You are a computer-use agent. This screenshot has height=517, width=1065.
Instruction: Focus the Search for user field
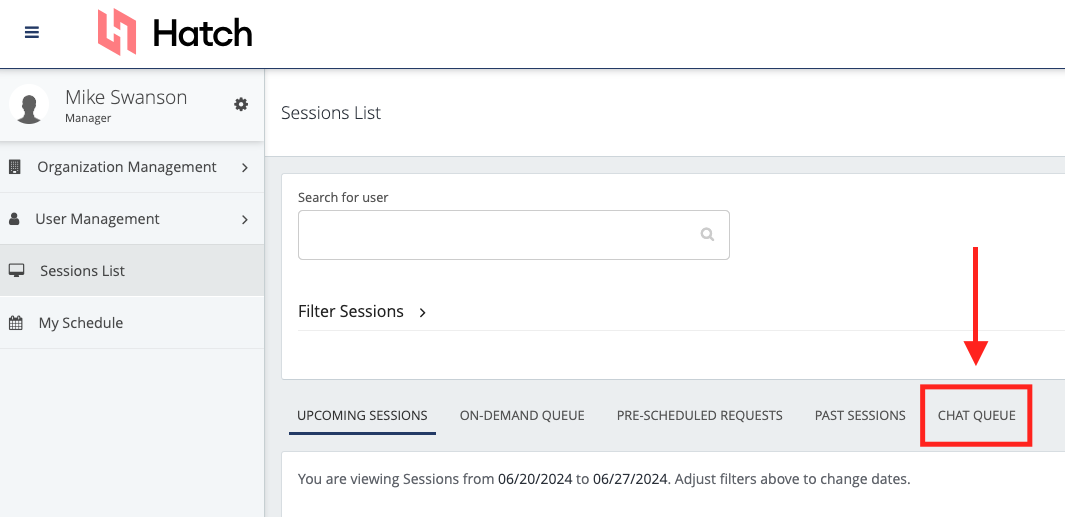point(513,235)
